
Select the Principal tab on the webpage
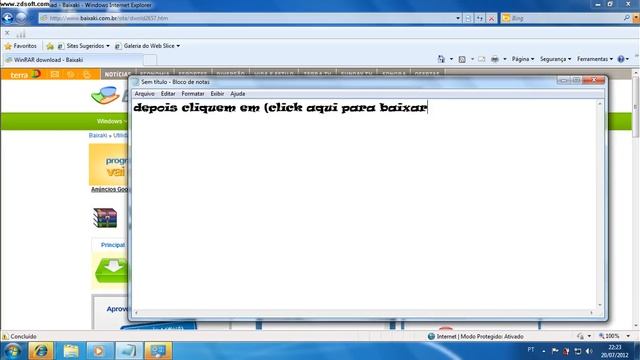click(x=113, y=245)
